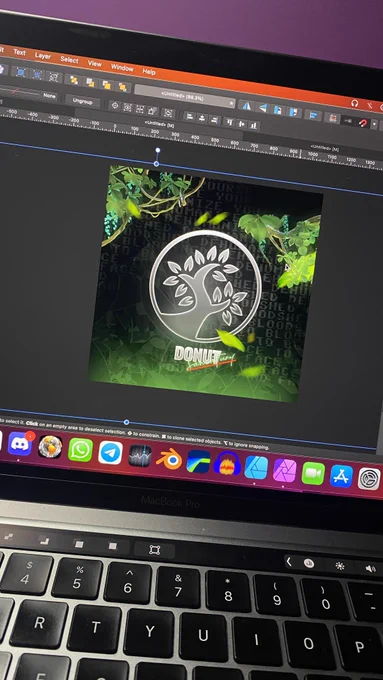Click the Rotate counter-clockwise icon
Viewport: 383px width, 680px height.
(x=278, y=110)
